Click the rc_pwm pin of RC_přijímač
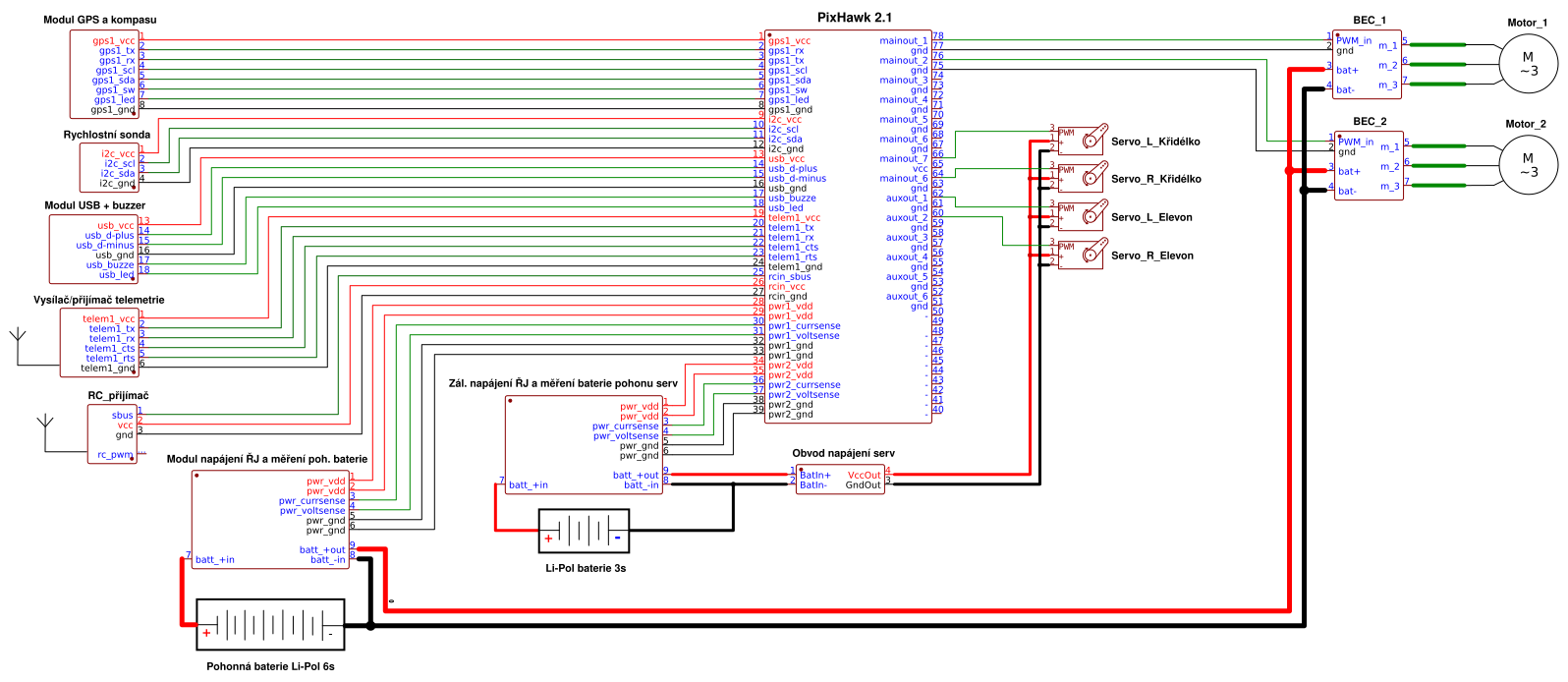 (x=115, y=455)
